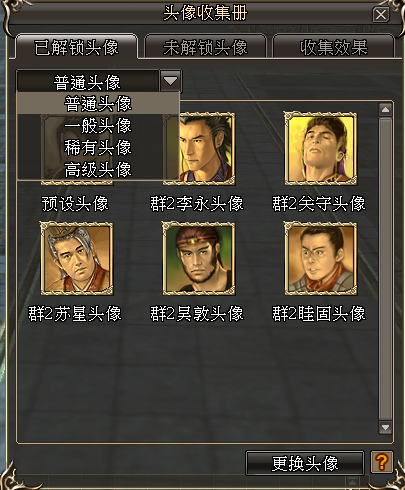Click the 普通头像 combo box field
The image size is (405, 490).
coord(88,81)
